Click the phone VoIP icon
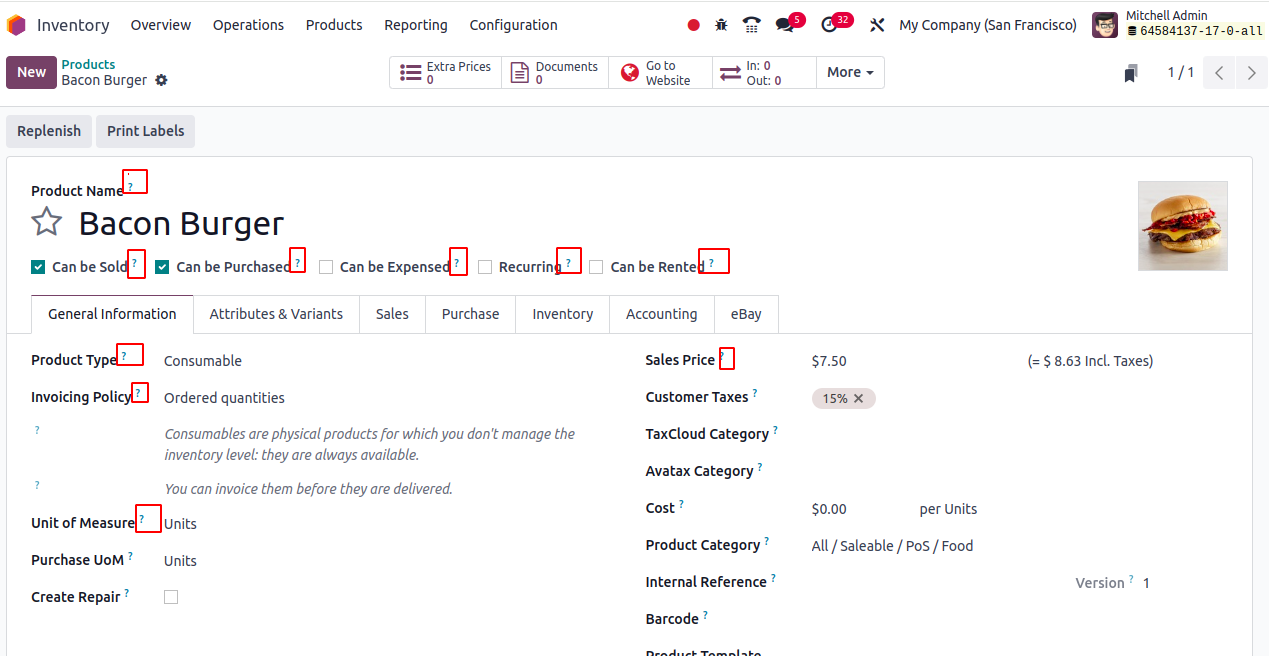The width and height of the screenshot is (1269, 656). [752, 25]
